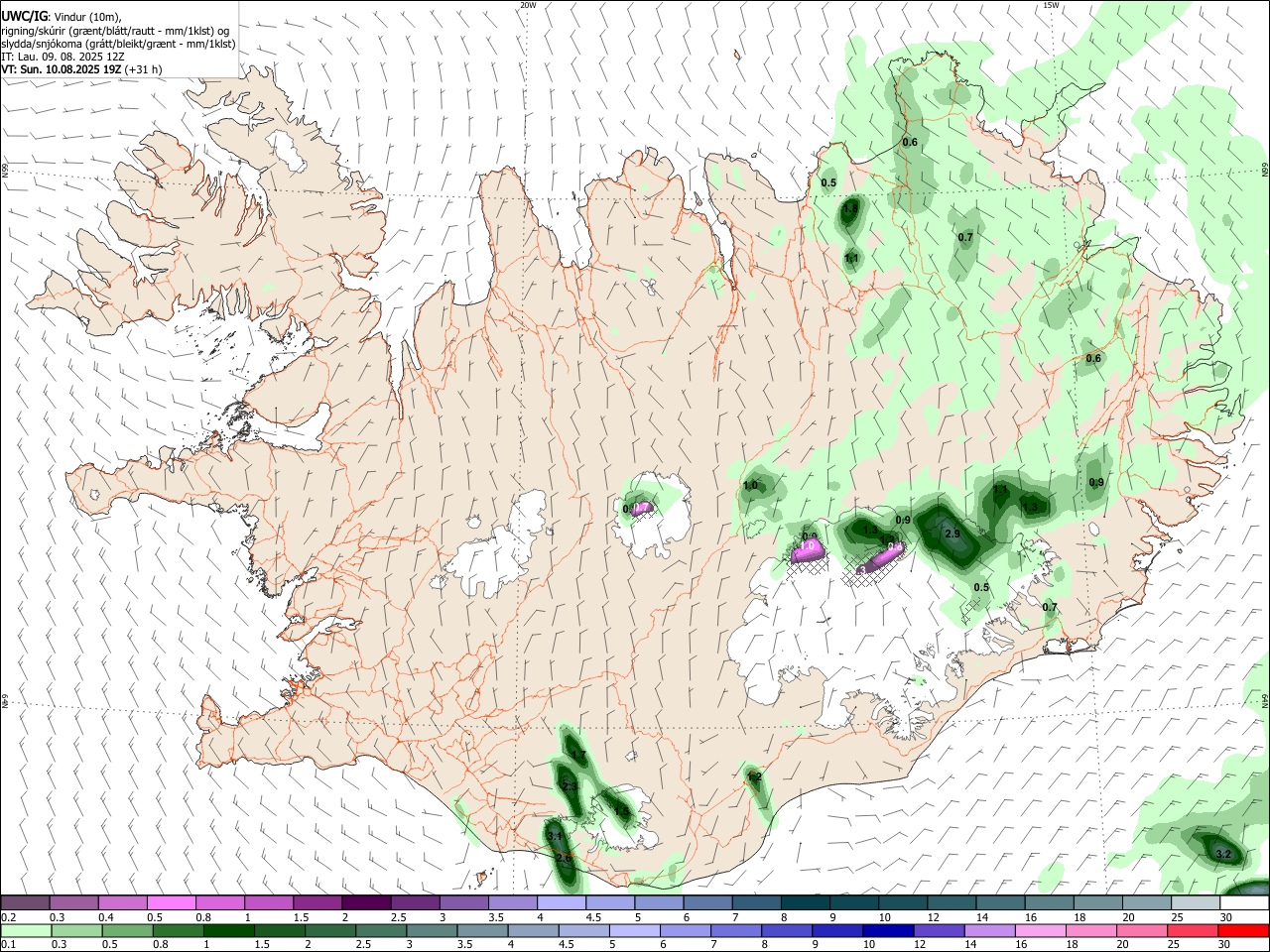Click the 15W longitude label
The image size is (1270, 952).
point(1051,5)
